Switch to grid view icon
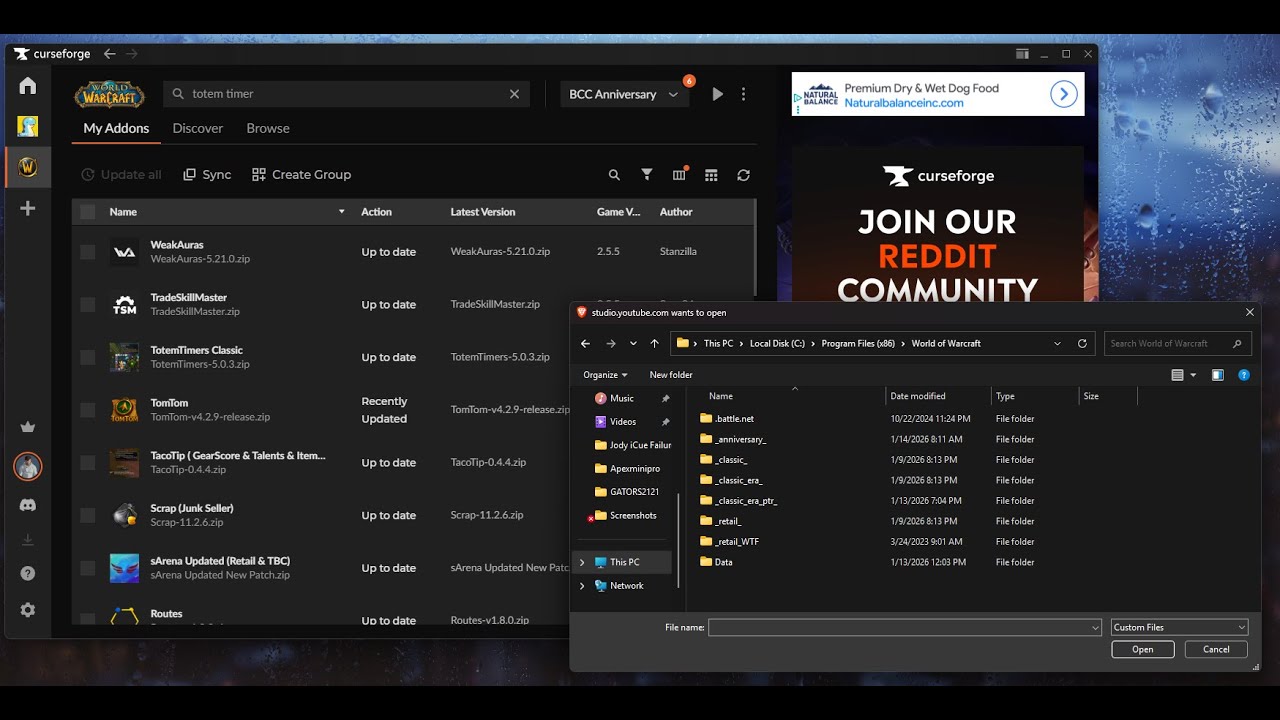This screenshot has width=1280, height=720. point(711,175)
